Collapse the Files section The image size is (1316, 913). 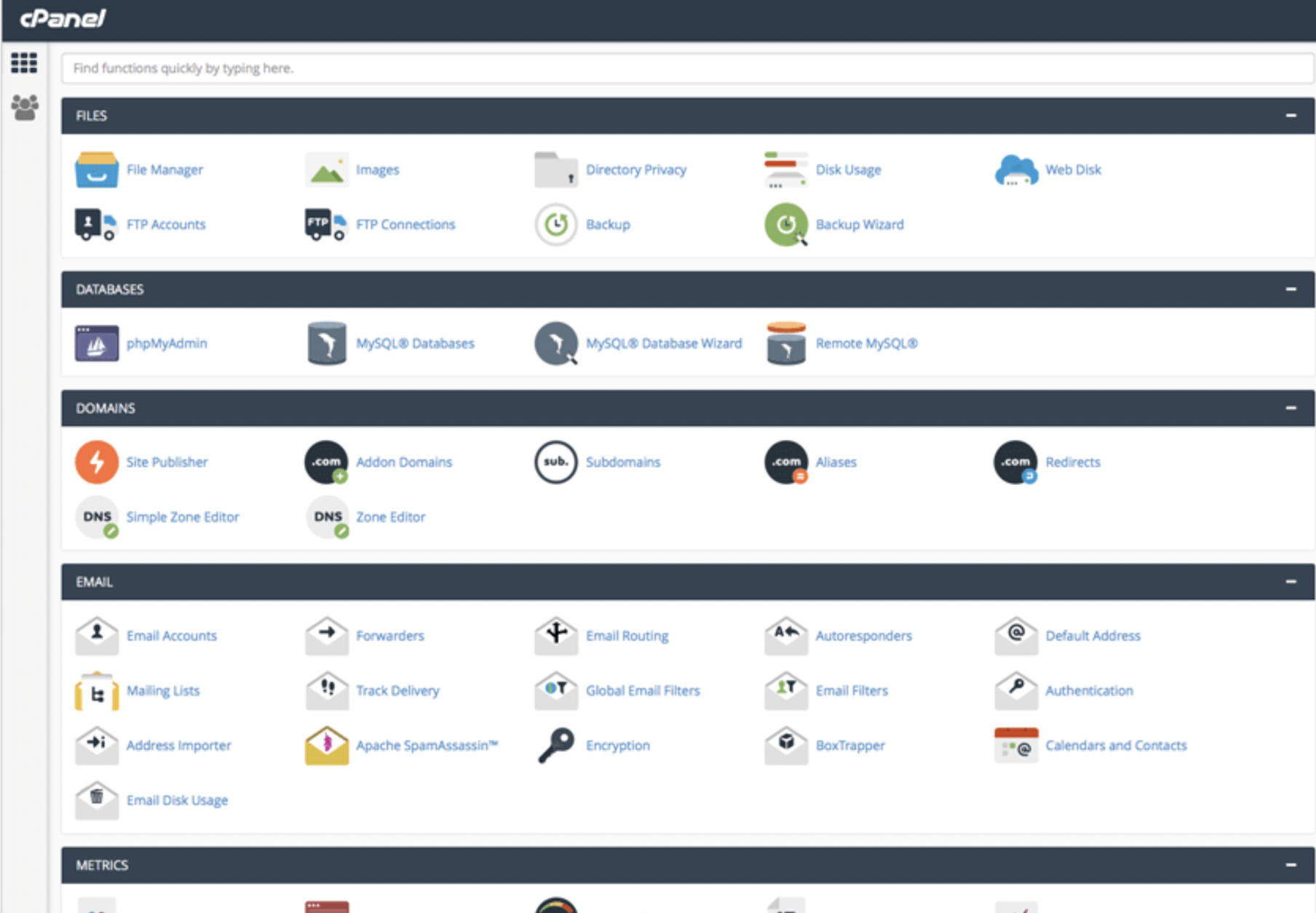[x=1291, y=116]
